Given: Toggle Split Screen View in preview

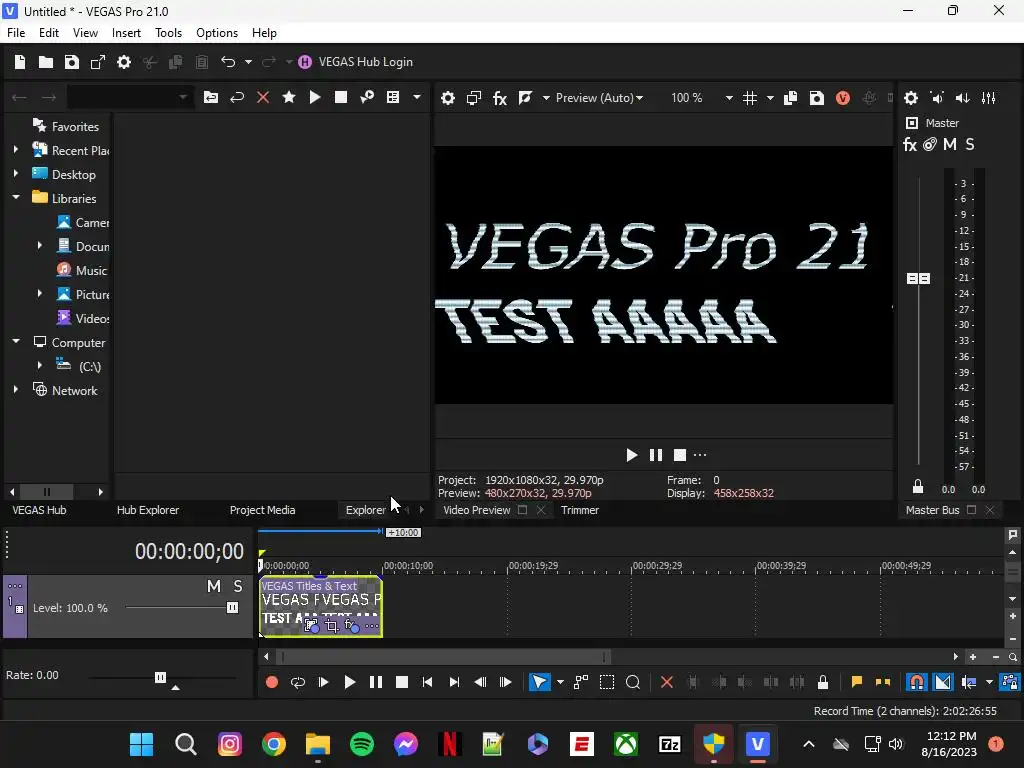Looking at the screenshot, I should (x=525, y=98).
